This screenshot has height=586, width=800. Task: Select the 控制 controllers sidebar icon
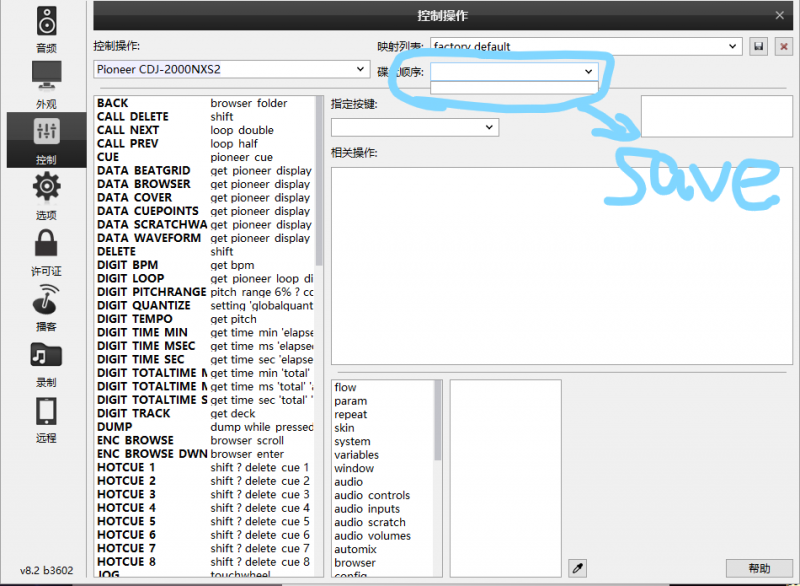[x=46, y=138]
